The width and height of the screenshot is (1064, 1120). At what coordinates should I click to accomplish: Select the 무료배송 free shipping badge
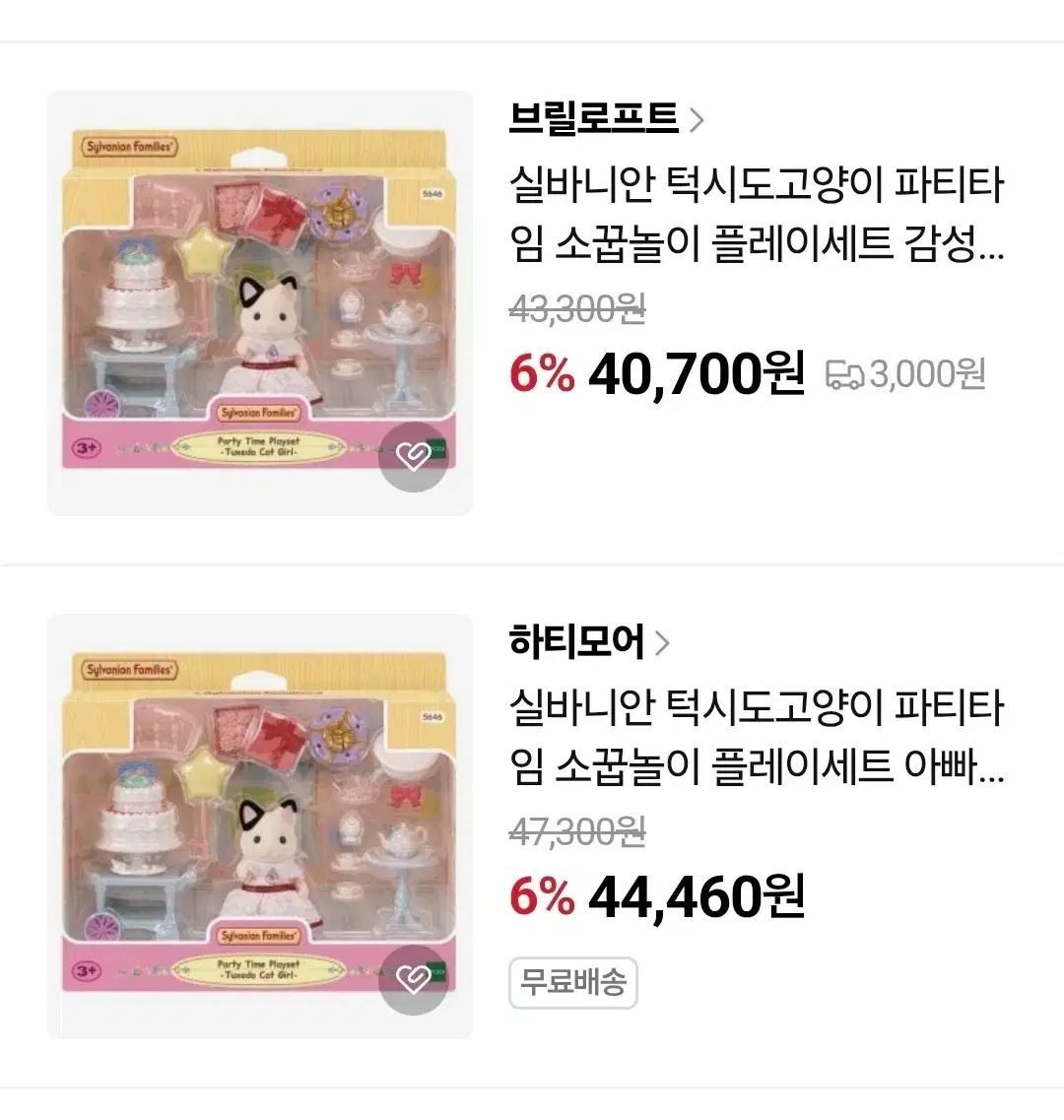573,983
